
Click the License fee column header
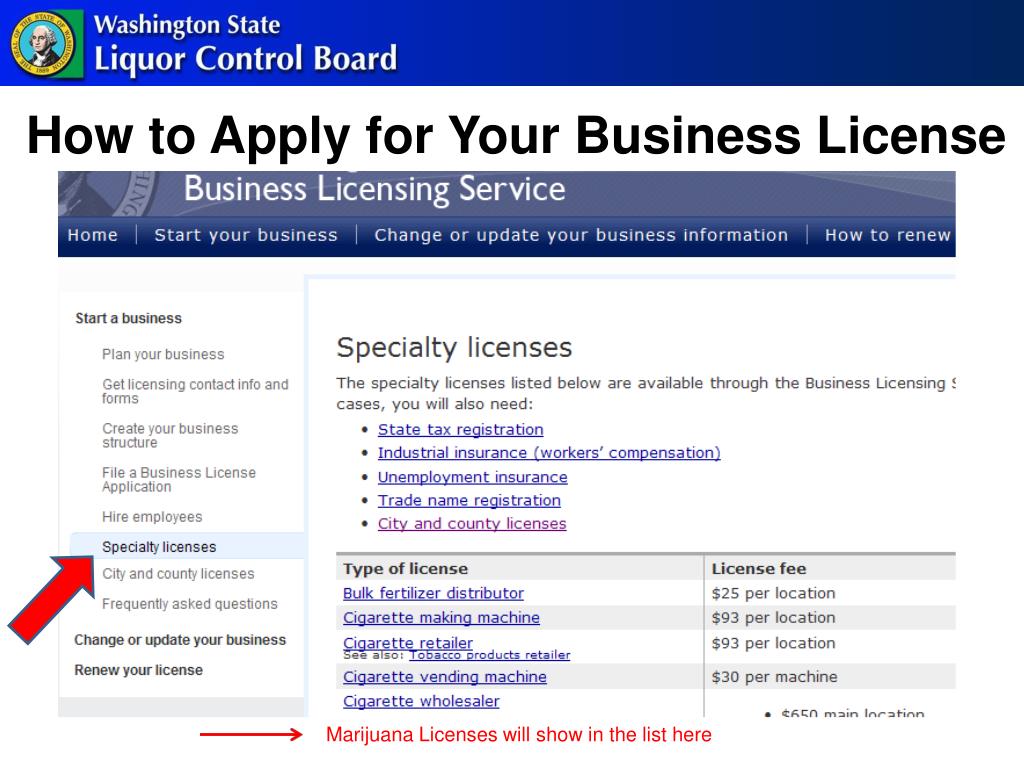click(759, 569)
